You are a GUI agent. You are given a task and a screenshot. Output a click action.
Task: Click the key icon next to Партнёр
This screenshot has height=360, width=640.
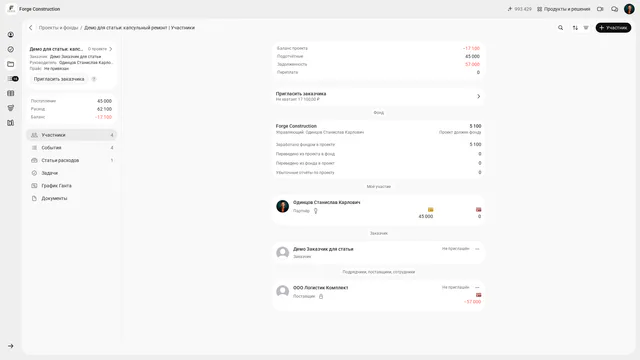click(x=316, y=211)
